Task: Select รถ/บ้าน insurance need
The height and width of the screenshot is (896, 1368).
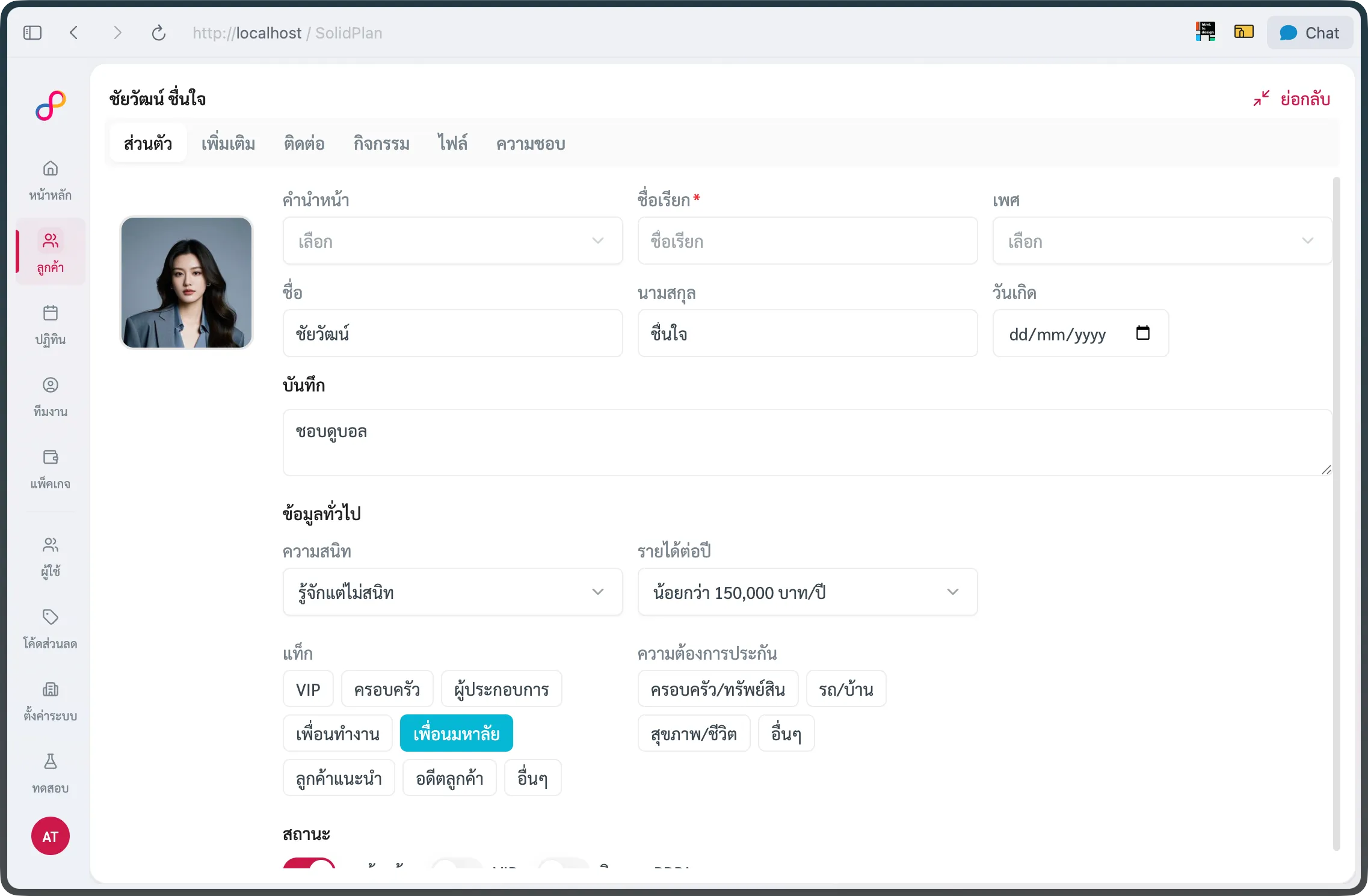Action: coord(846,689)
